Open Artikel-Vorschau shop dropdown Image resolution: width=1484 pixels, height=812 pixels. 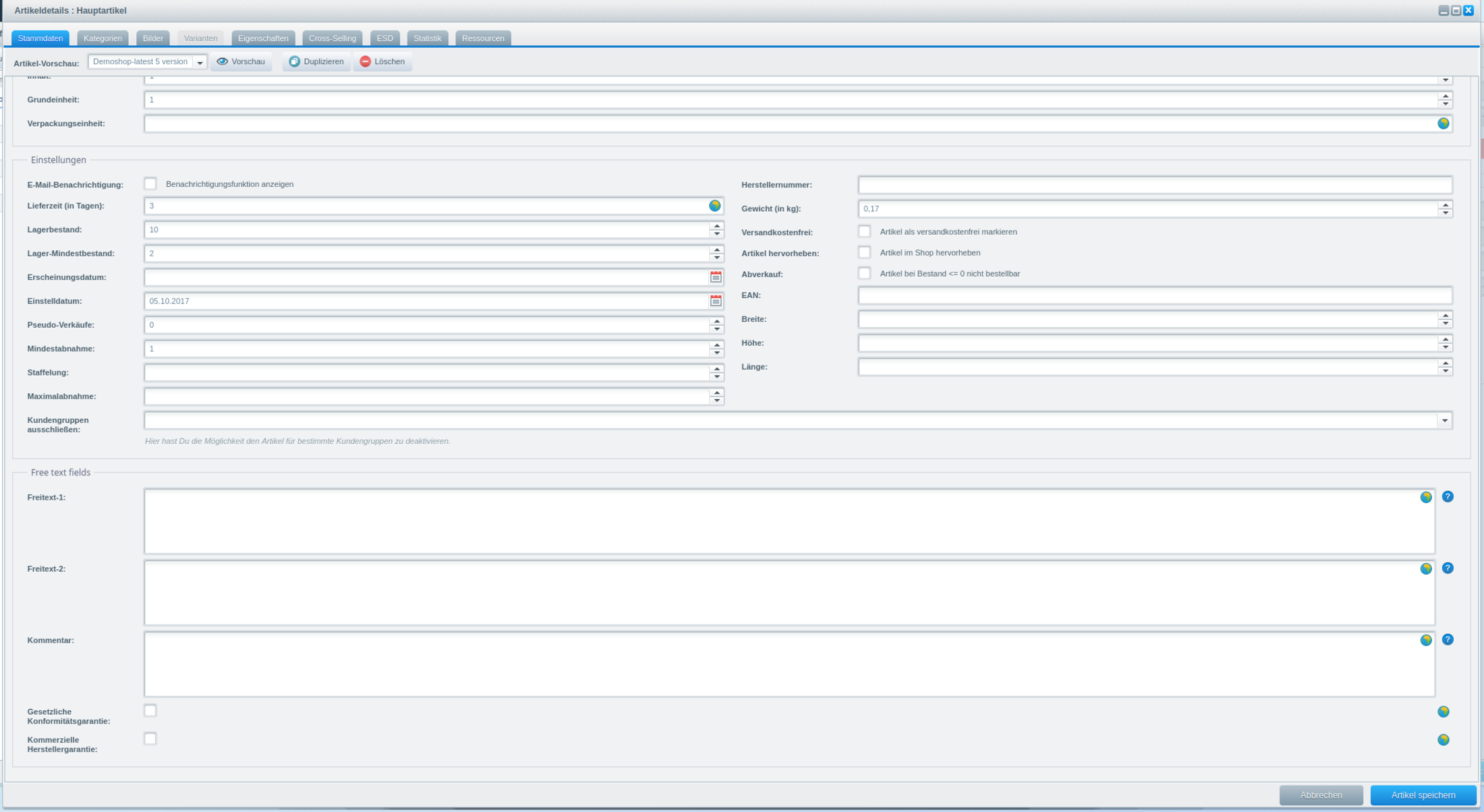click(x=200, y=62)
